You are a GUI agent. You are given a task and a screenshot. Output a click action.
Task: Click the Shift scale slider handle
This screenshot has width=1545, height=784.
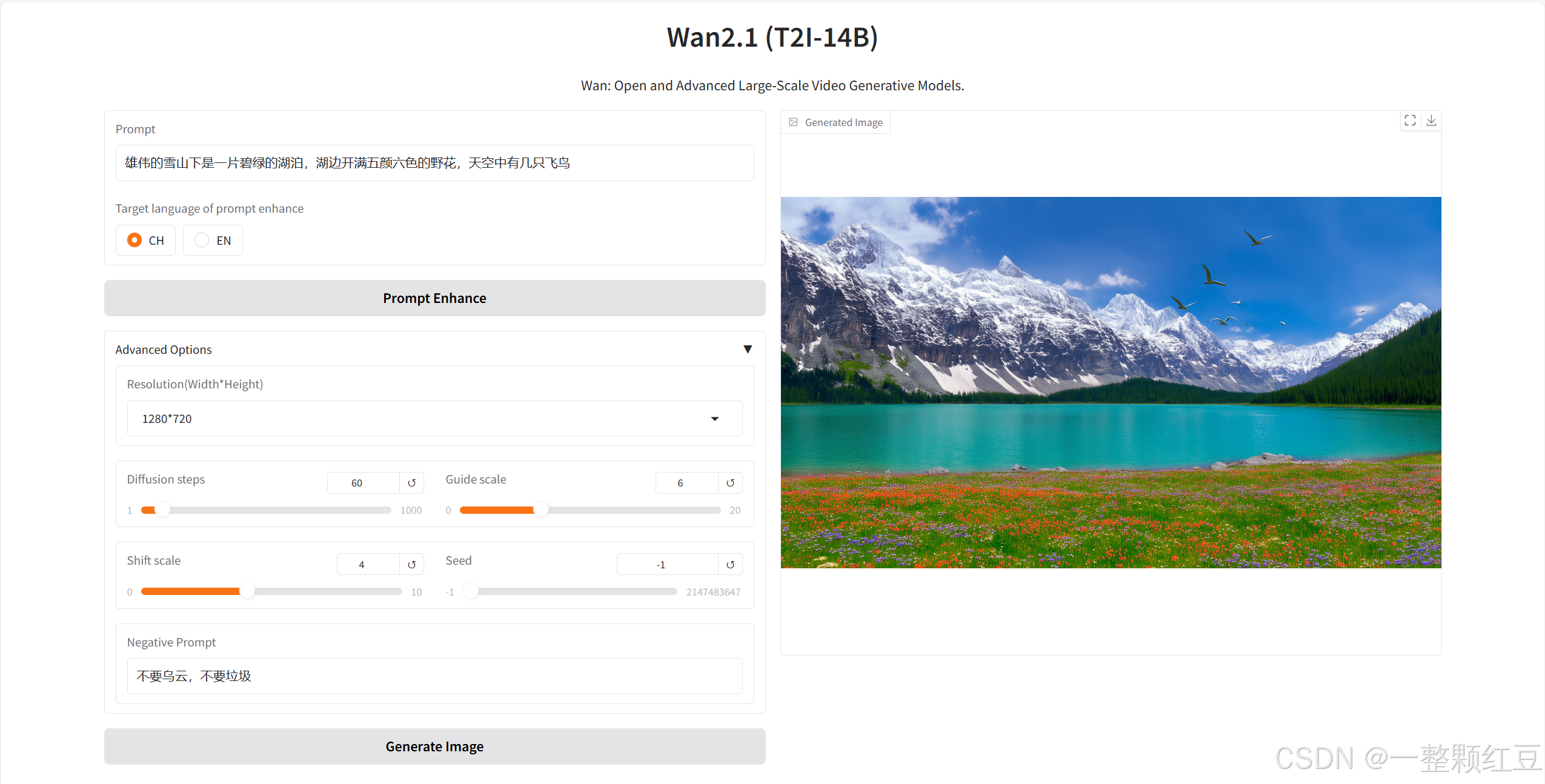click(247, 591)
